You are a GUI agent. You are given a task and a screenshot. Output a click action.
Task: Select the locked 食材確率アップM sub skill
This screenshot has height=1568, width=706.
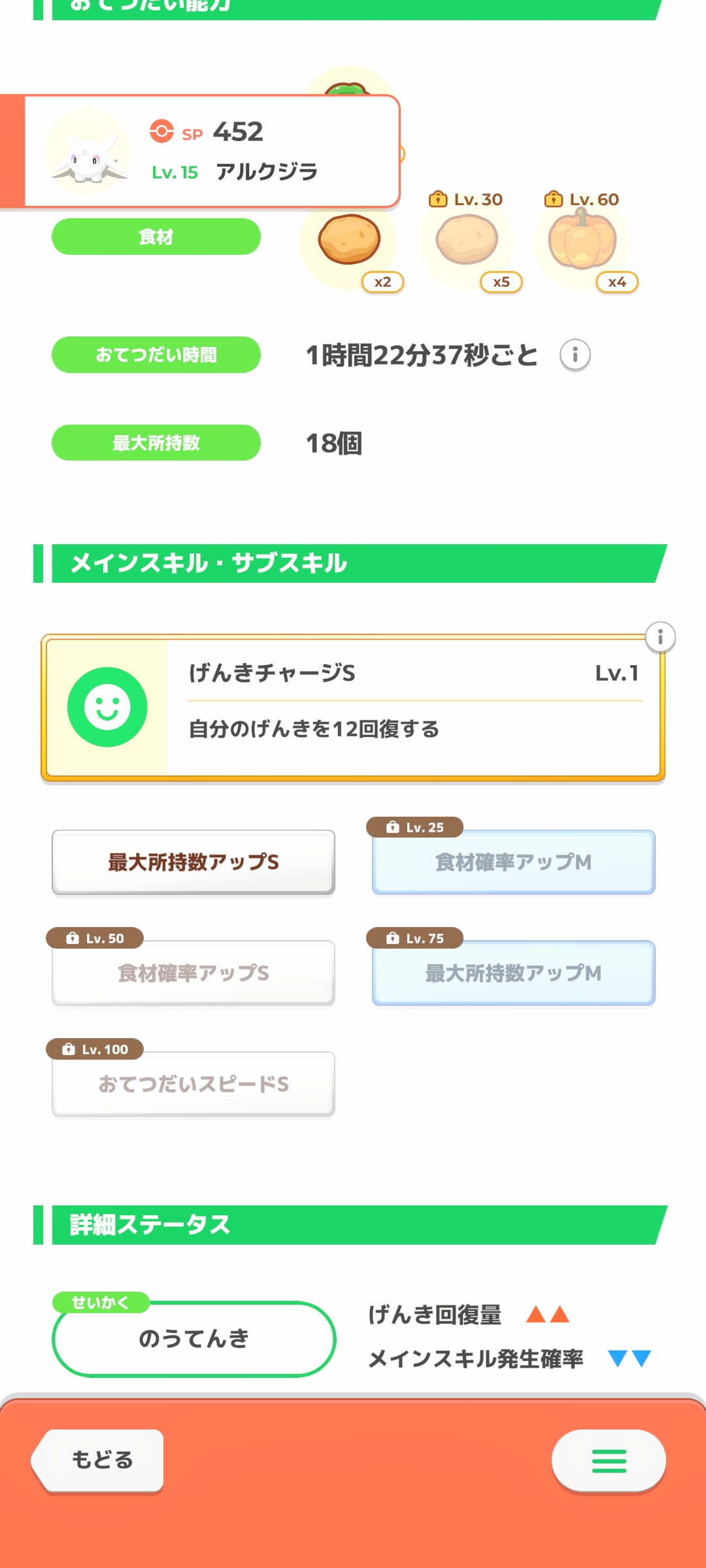point(514,862)
